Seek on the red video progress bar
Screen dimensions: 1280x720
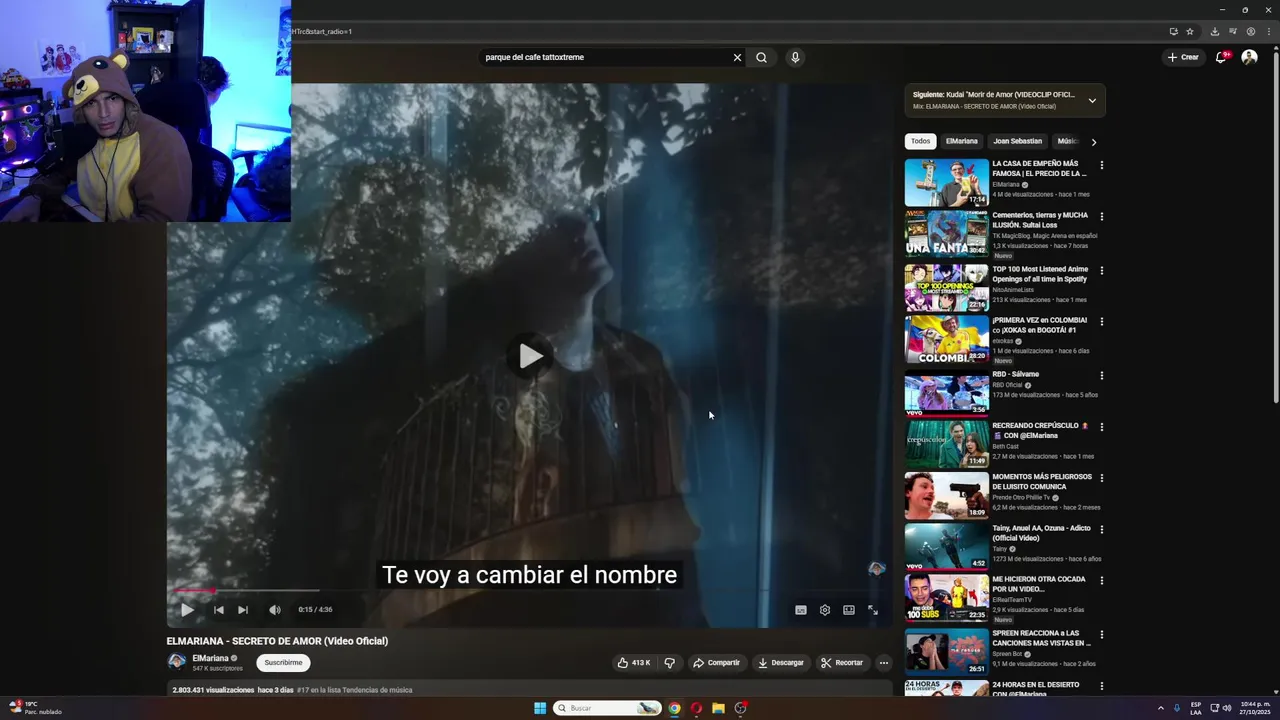point(529,590)
